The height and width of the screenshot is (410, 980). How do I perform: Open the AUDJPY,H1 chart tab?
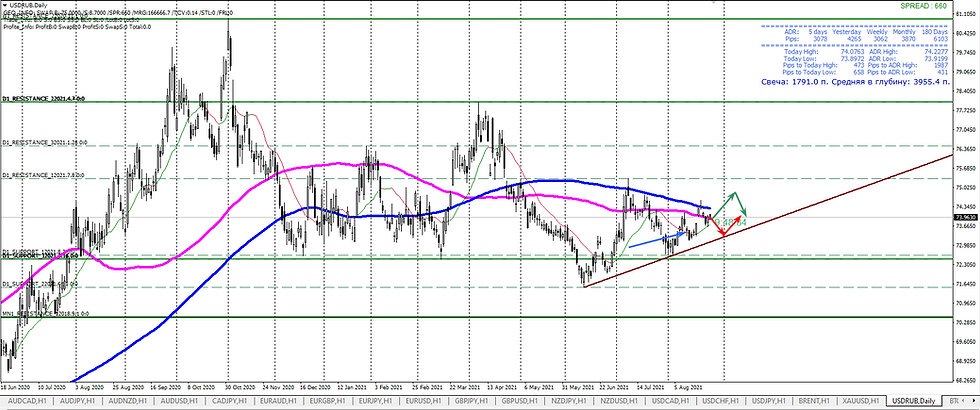point(79,400)
